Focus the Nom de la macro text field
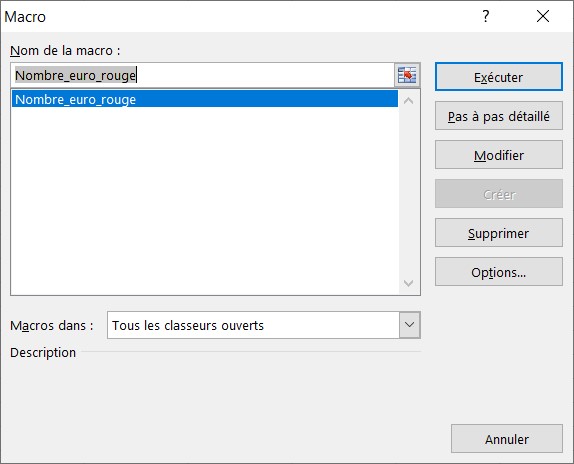Screen dimensions: 574x464 202,75
